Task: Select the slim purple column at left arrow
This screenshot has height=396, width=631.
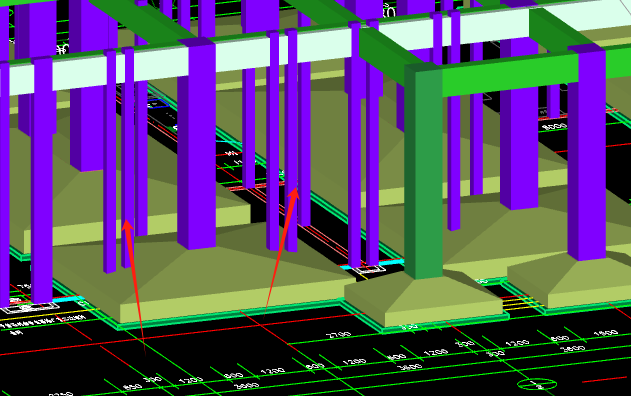Action: (128, 157)
